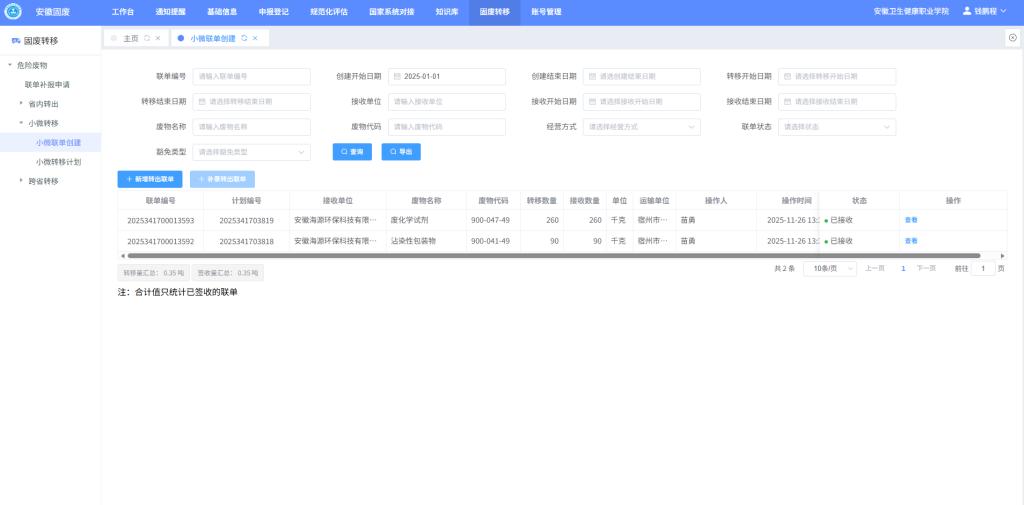Close the 主页 tab with its X icon

coord(158,38)
